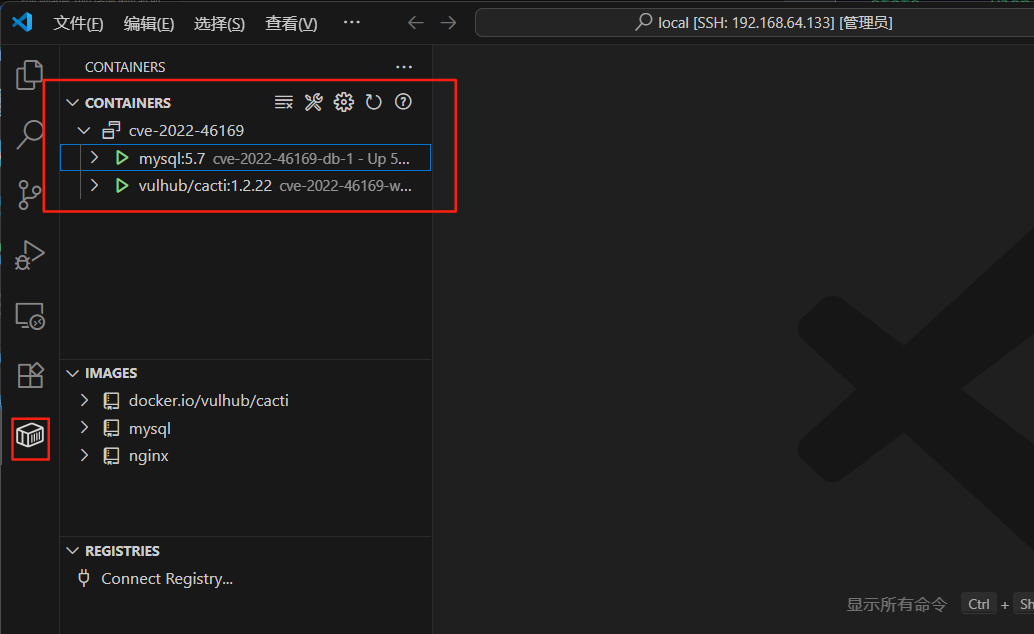Image resolution: width=1034 pixels, height=634 pixels.
Task: Collapse the IMAGES section
Action: pyautogui.click(x=73, y=373)
